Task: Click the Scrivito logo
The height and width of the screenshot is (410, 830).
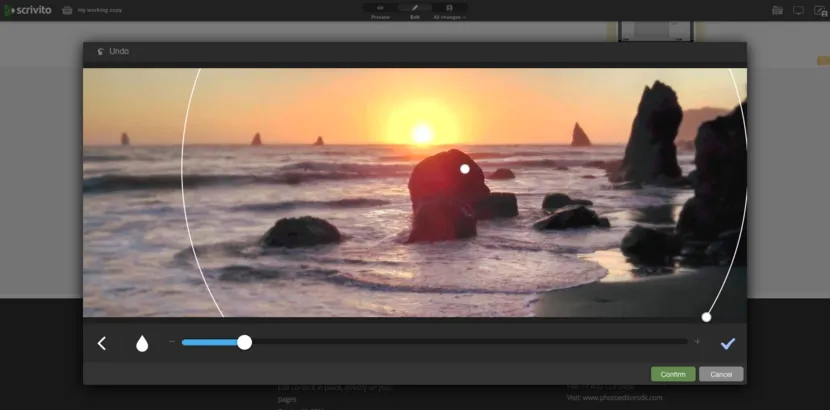Action: (28, 10)
